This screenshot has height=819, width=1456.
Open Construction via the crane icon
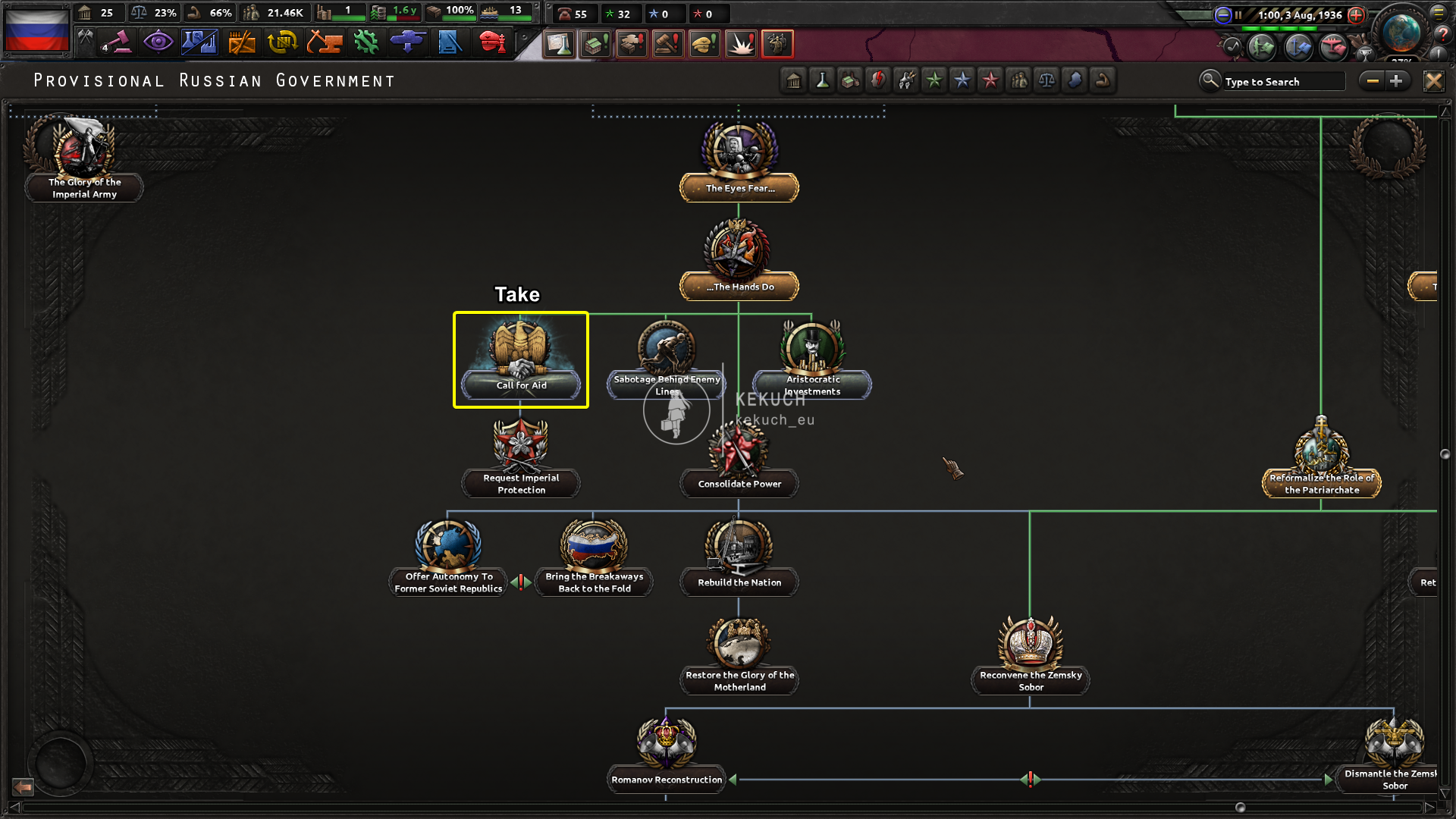coord(324,42)
